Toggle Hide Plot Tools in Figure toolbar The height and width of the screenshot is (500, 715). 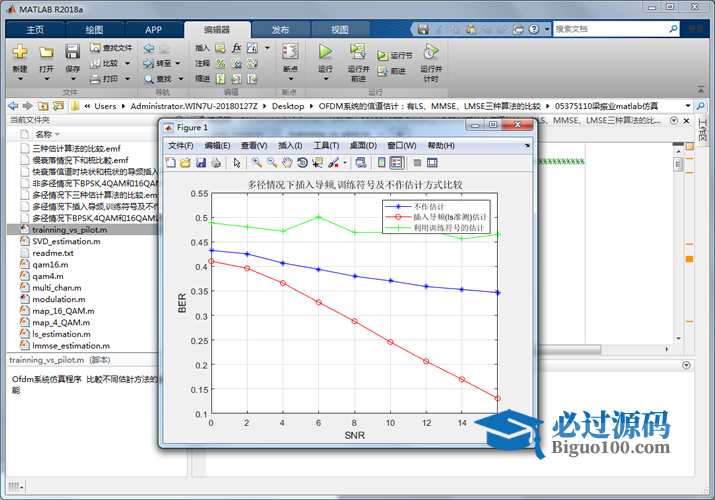tap(417, 163)
